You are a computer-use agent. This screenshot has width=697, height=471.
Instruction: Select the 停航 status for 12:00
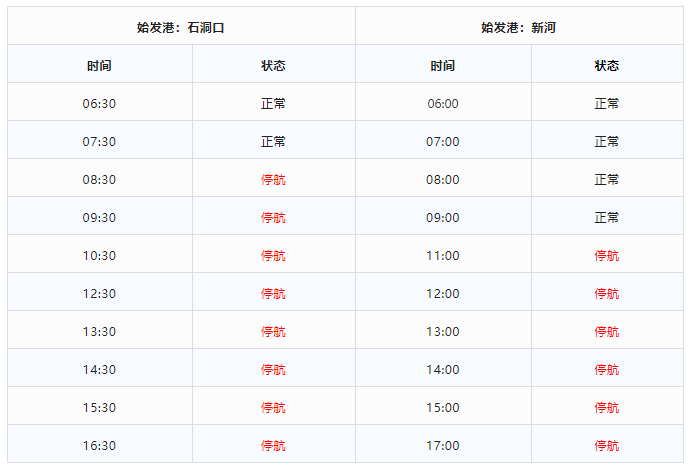(606, 293)
